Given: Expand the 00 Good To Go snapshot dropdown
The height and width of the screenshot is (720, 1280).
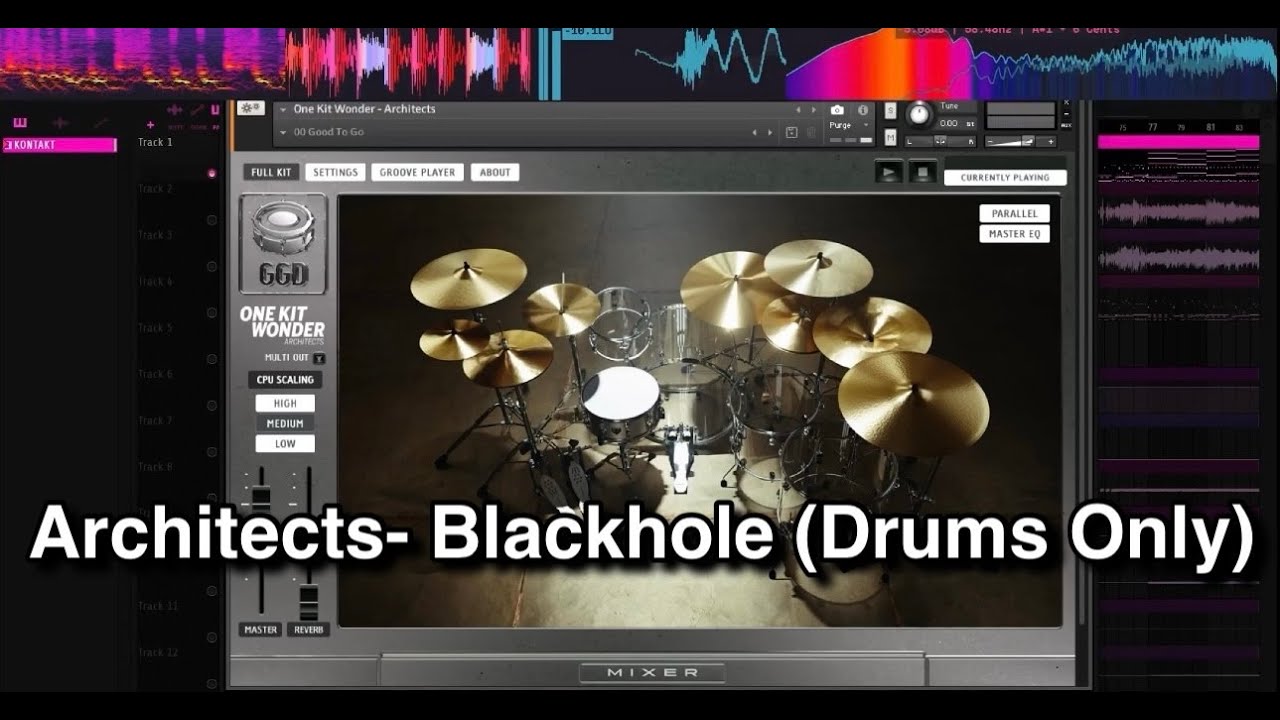Looking at the screenshot, I should [x=284, y=132].
